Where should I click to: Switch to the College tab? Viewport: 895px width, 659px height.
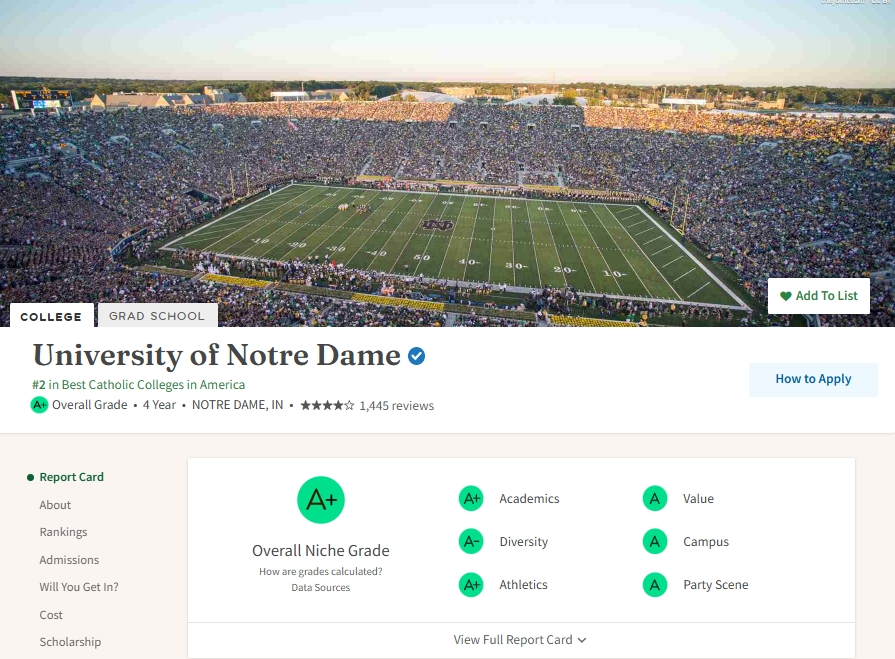click(x=51, y=316)
